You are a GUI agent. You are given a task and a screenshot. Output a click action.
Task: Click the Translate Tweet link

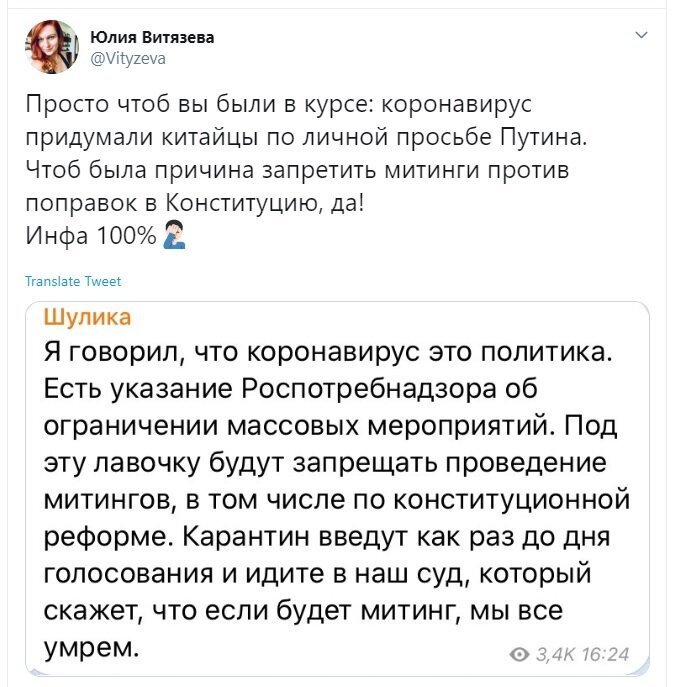73,281
